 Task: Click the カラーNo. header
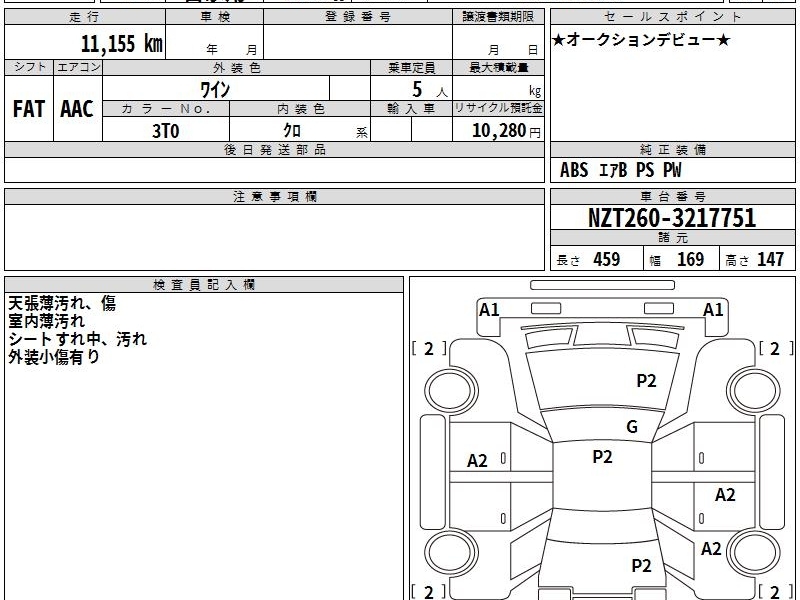click(x=166, y=109)
